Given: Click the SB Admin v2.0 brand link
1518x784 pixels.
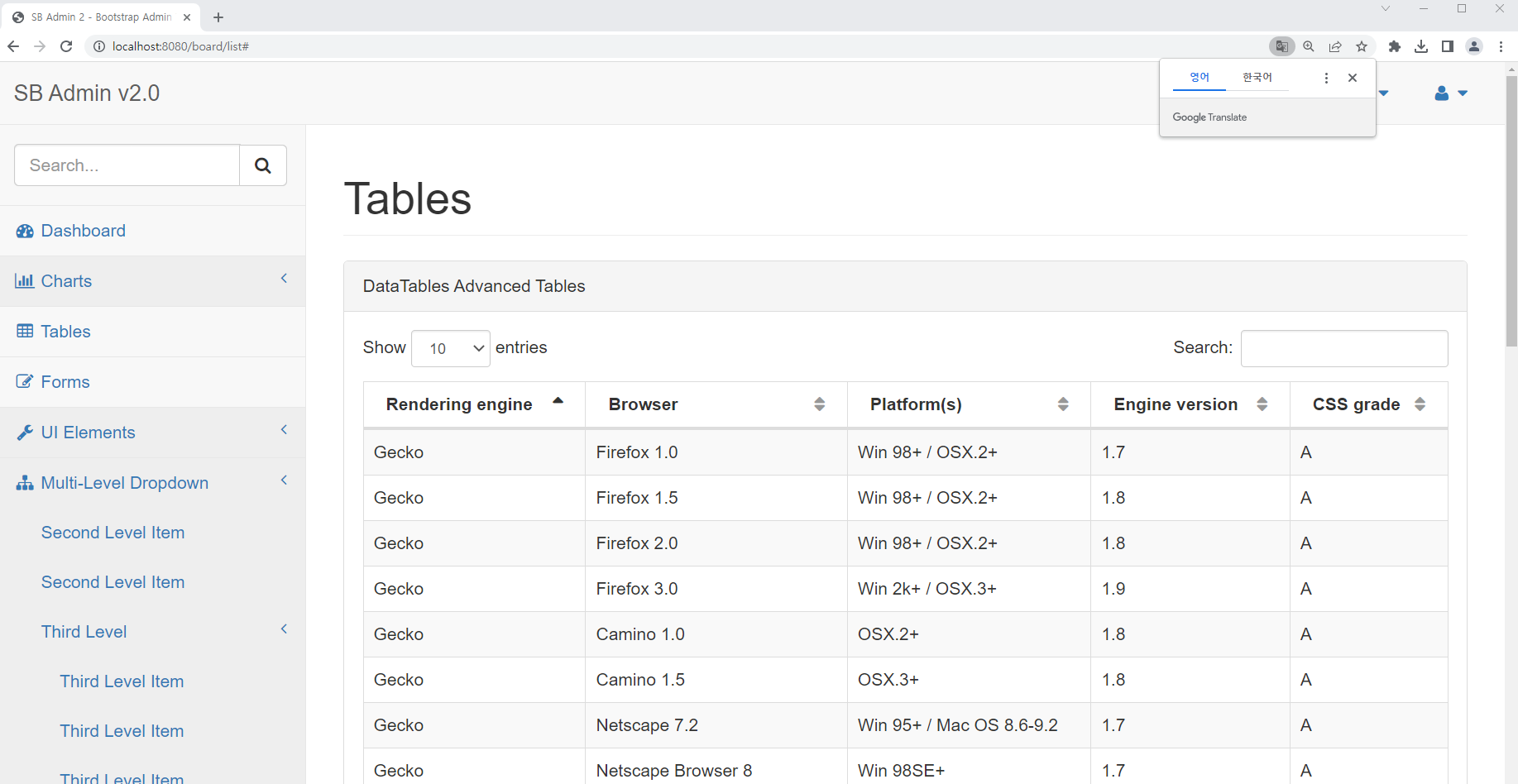Looking at the screenshot, I should [87, 93].
